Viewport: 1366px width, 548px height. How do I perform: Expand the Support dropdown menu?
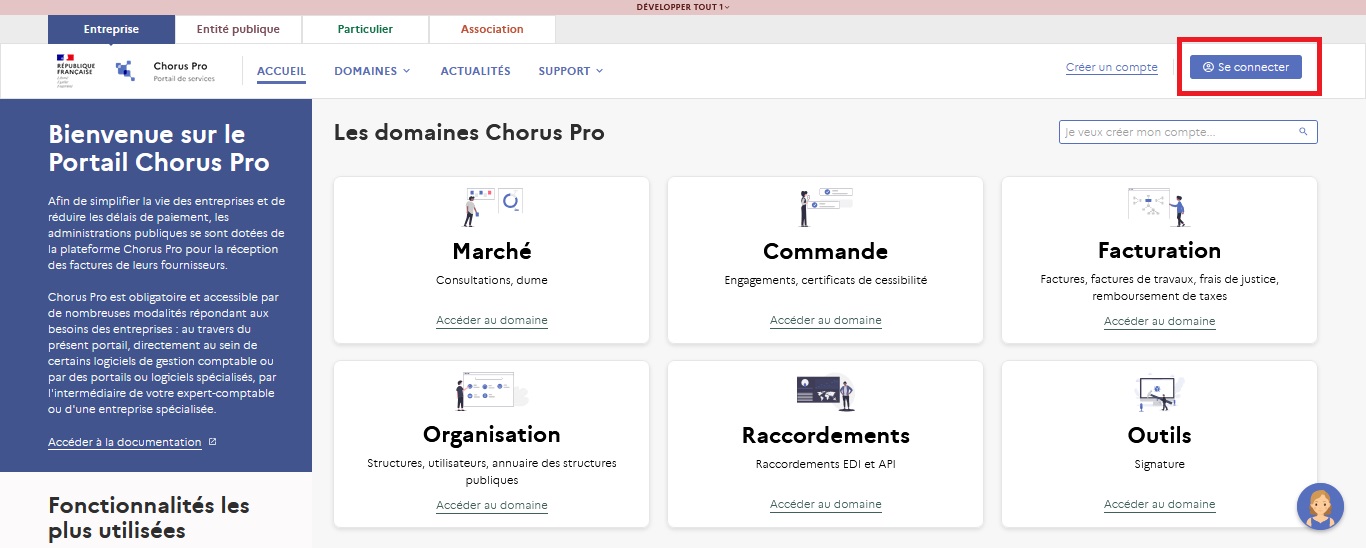pos(571,71)
